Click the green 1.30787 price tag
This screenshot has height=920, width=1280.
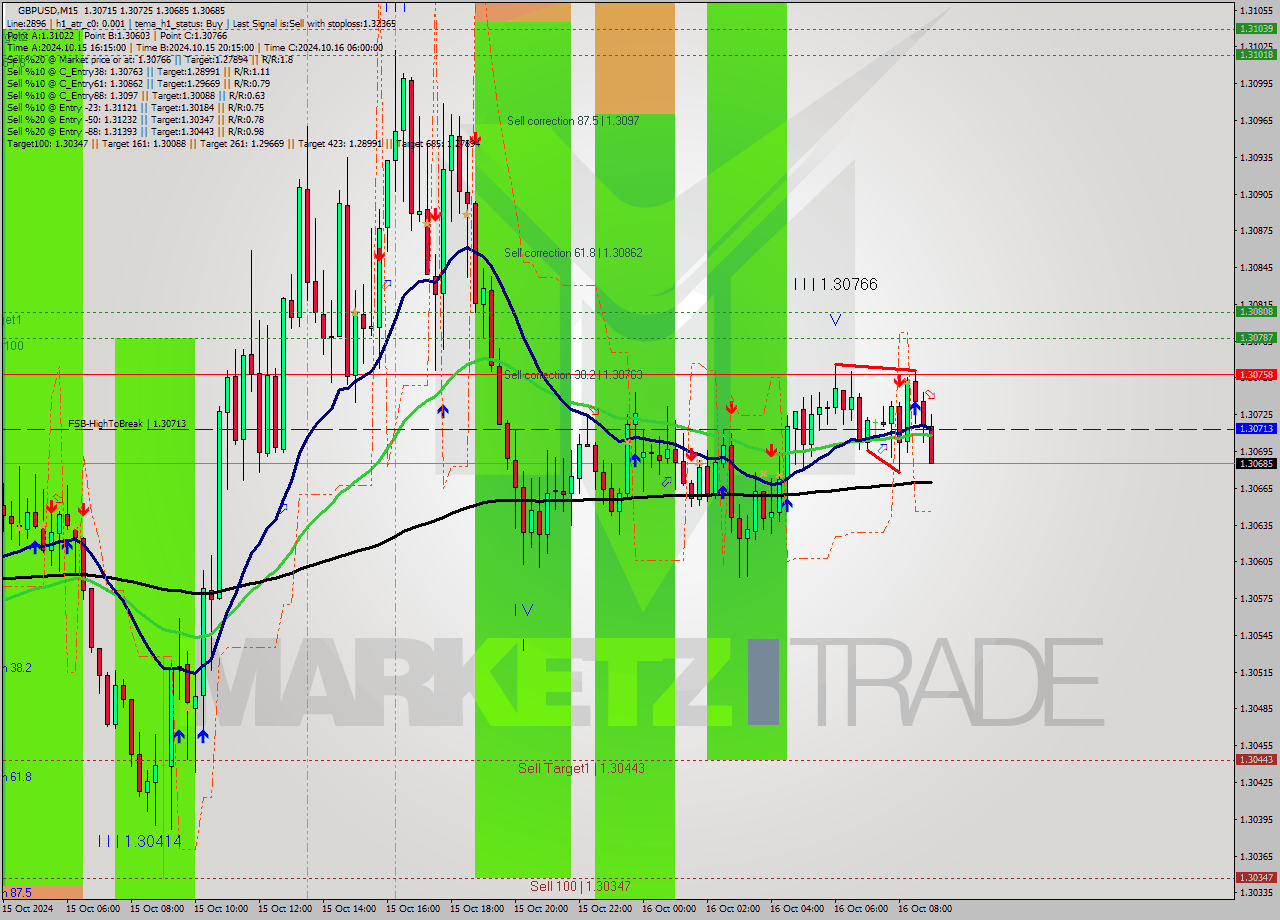[x=1255, y=337]
